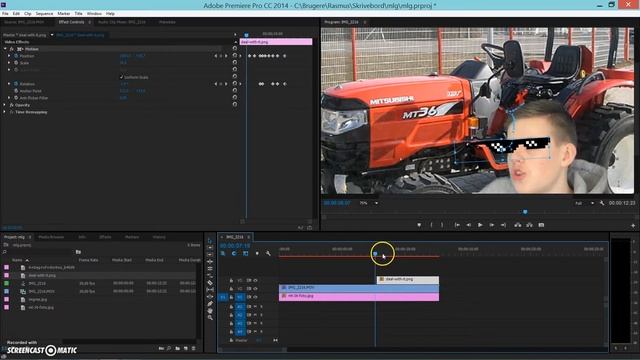Select the deal-with-it.png clip in the timeline
The height and width of the screenshot is (360, 640).
coord(408,280)
